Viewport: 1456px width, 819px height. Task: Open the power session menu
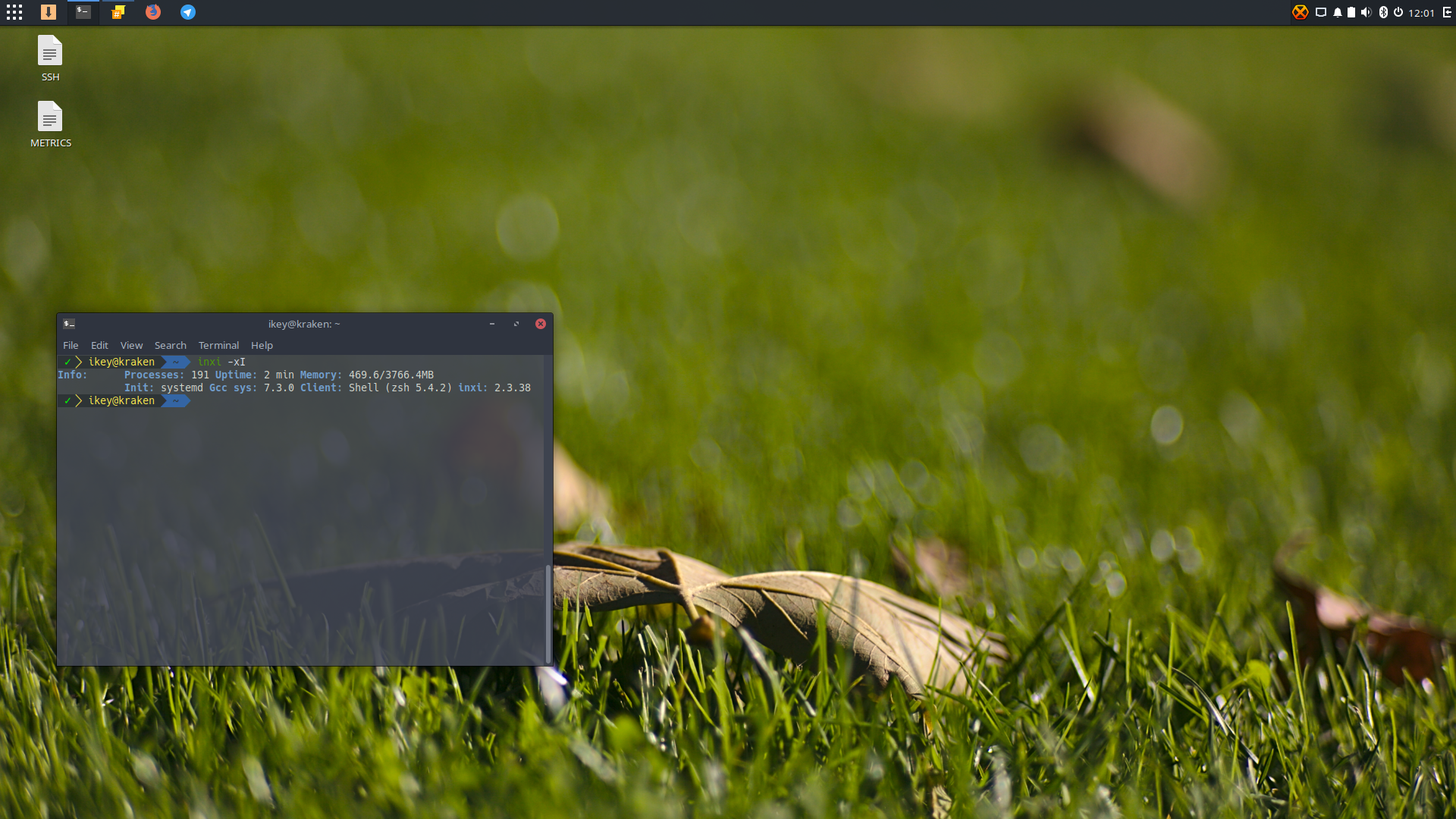point(1398,12)
